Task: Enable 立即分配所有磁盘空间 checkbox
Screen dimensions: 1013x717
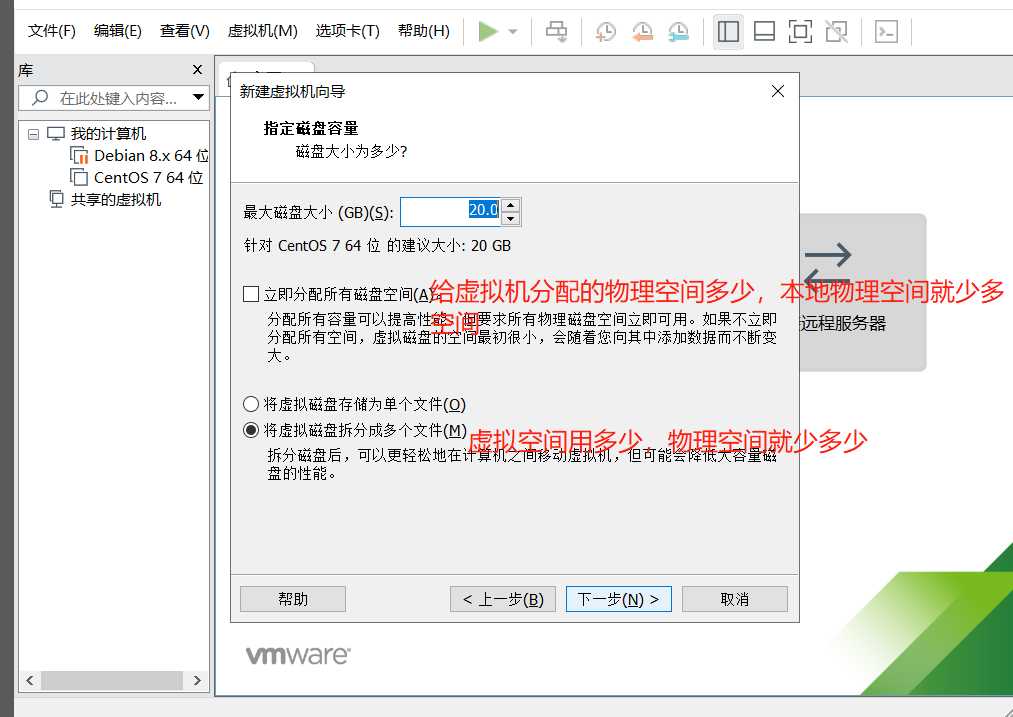Action: click(251, 295)
